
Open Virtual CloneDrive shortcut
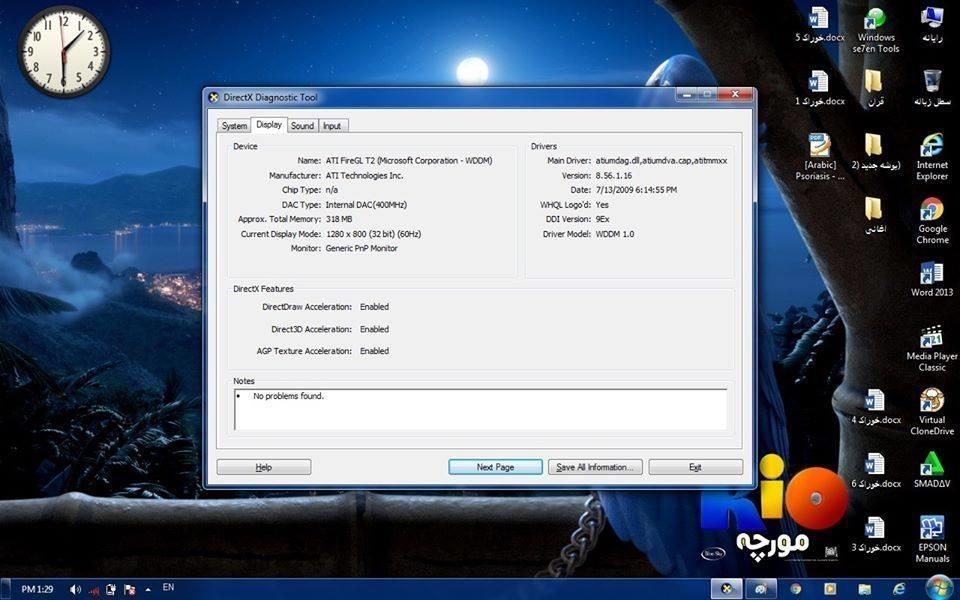point(932,411)
